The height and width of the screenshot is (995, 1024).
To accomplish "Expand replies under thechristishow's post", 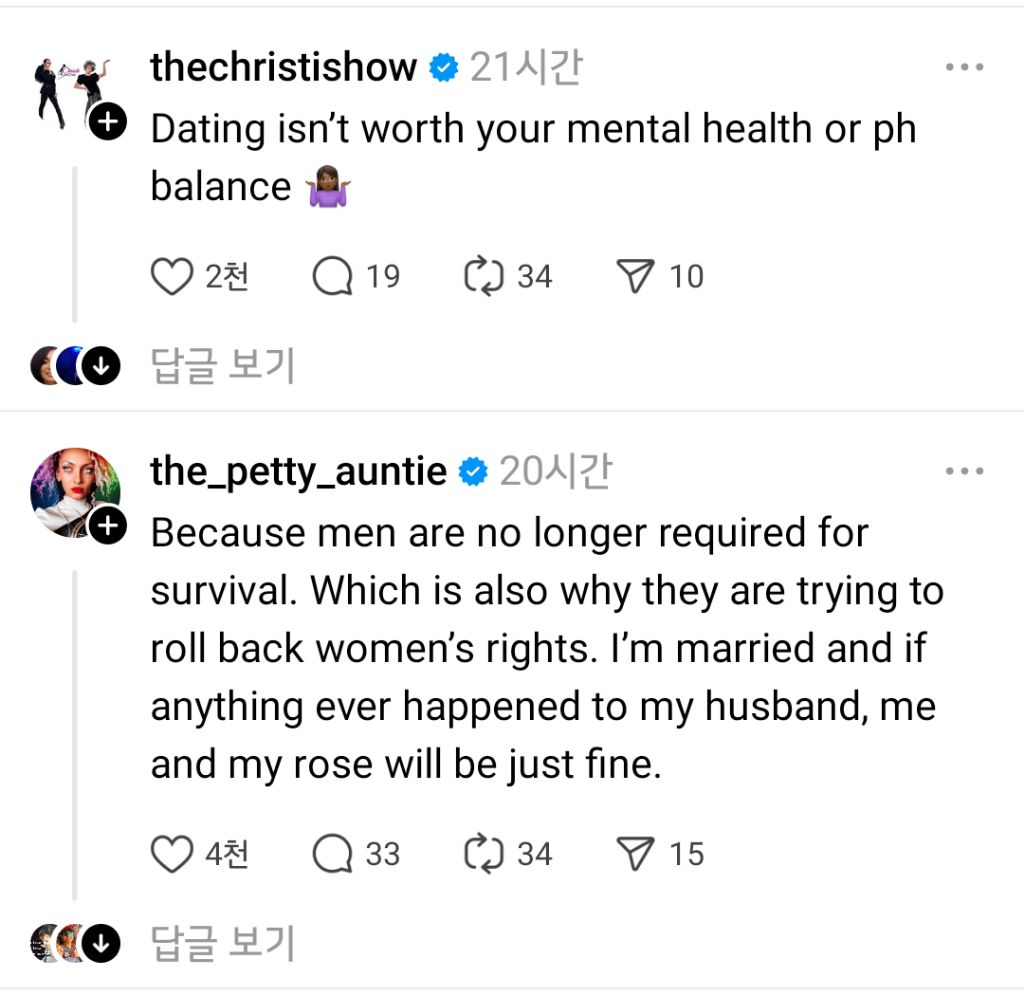I will point(222,367).
